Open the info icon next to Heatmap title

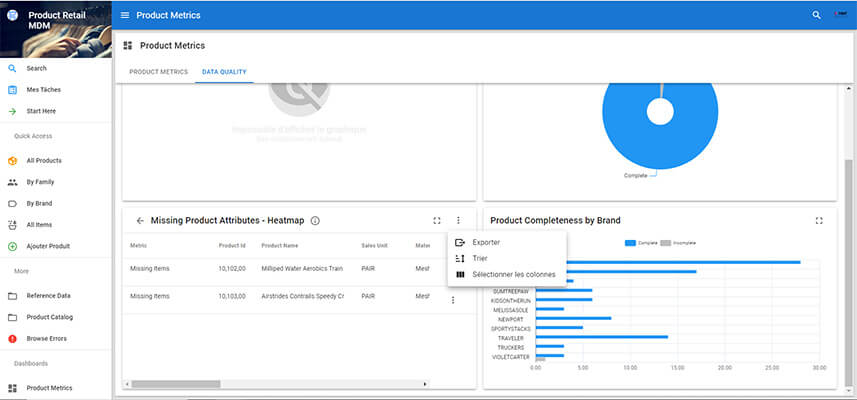[x=315, y=220]
